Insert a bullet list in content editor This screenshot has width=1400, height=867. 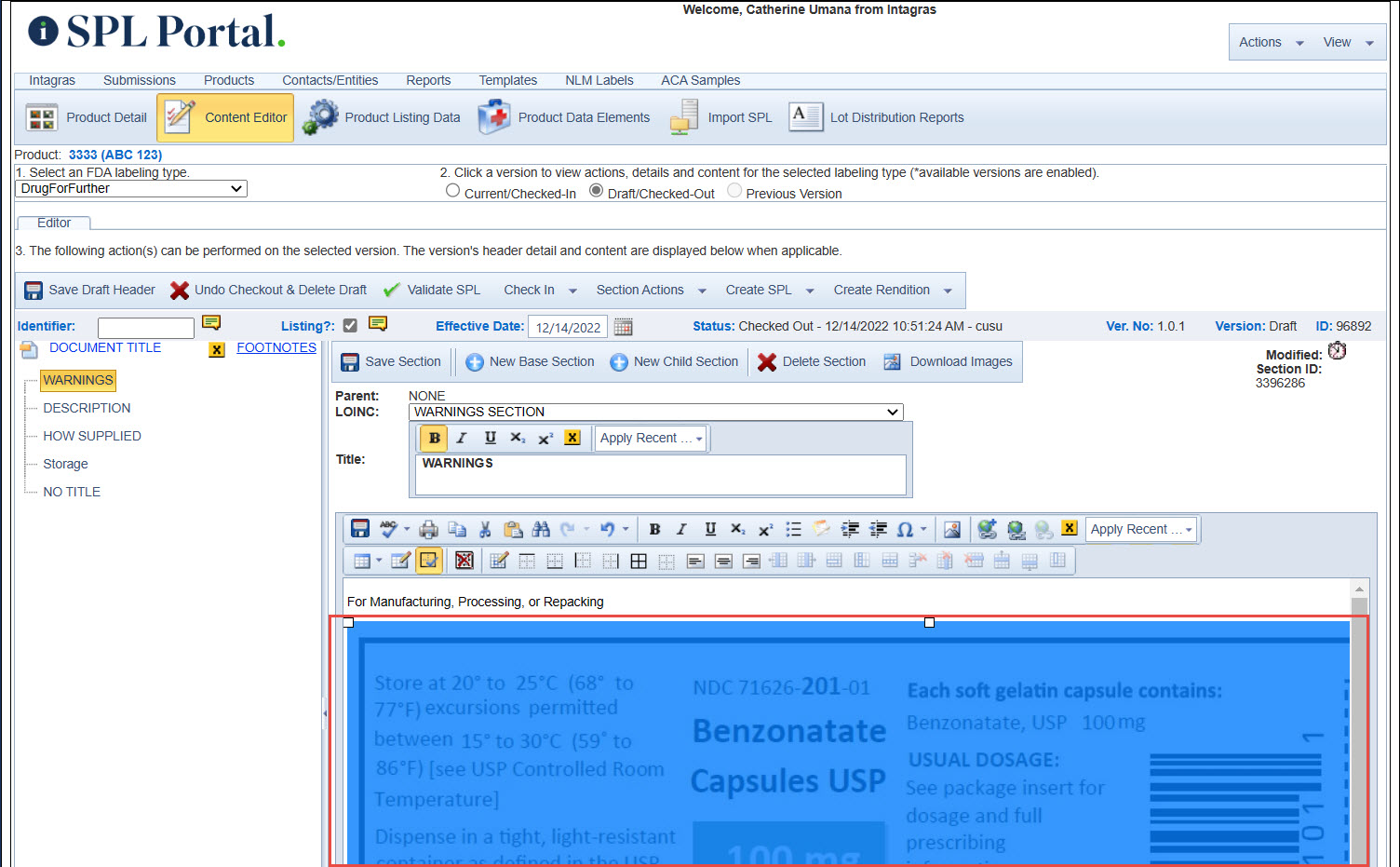[793, 529]
